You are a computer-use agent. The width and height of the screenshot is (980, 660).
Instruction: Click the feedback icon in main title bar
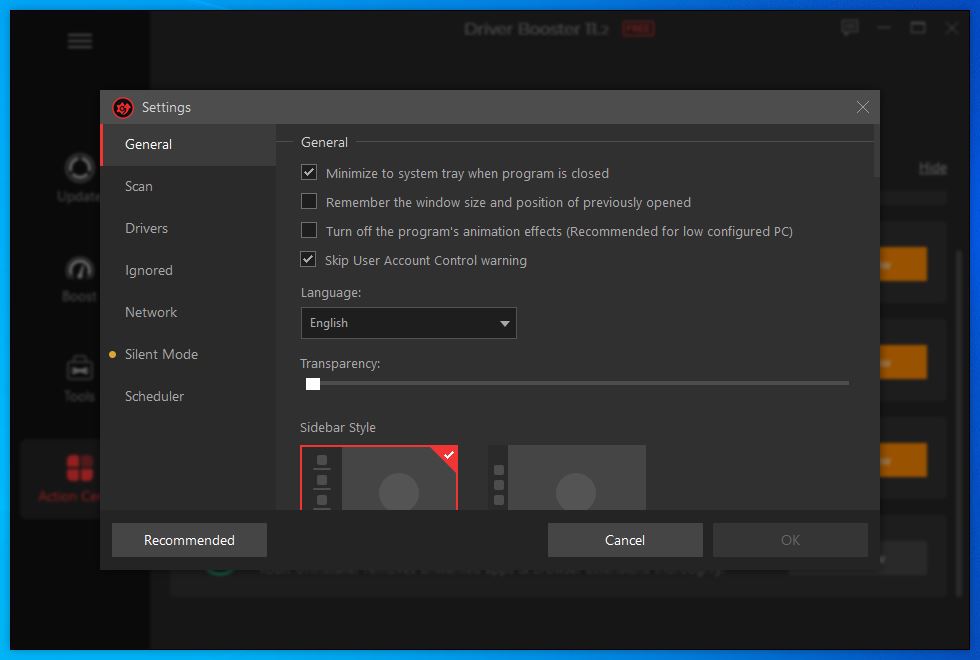pos(849,28)
